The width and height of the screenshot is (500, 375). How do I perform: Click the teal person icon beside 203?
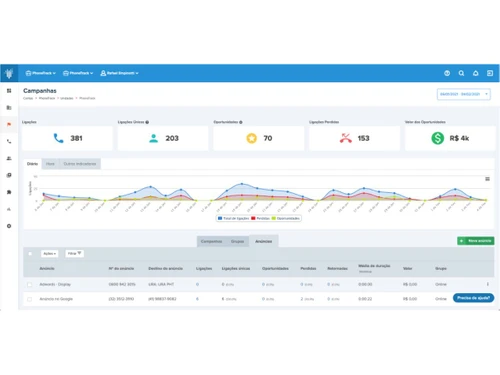(x=154, y=138)
